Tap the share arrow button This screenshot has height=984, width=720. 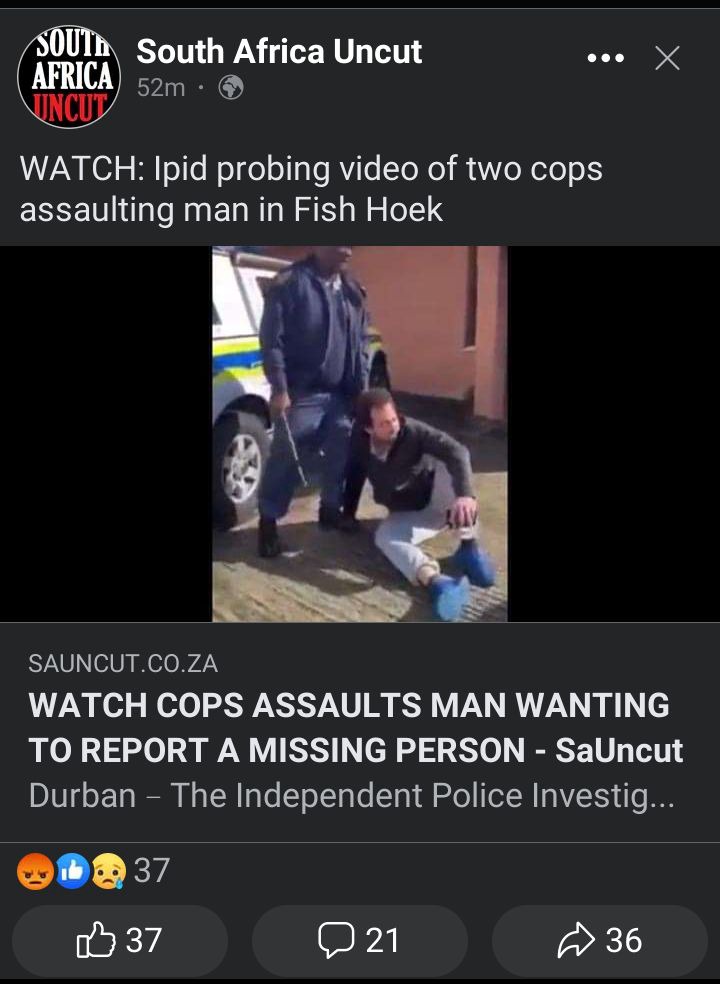click(x=599, y=939)
